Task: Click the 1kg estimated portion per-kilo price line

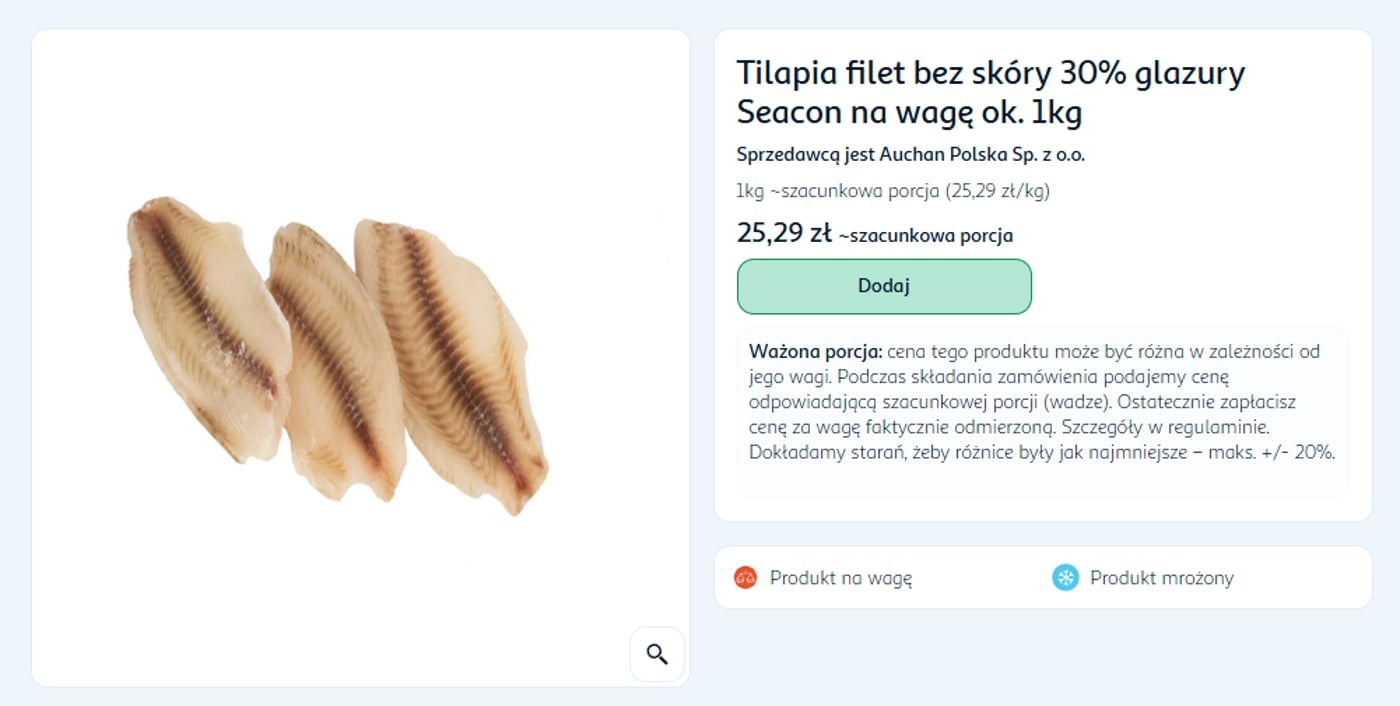Action: pos(892,190)
